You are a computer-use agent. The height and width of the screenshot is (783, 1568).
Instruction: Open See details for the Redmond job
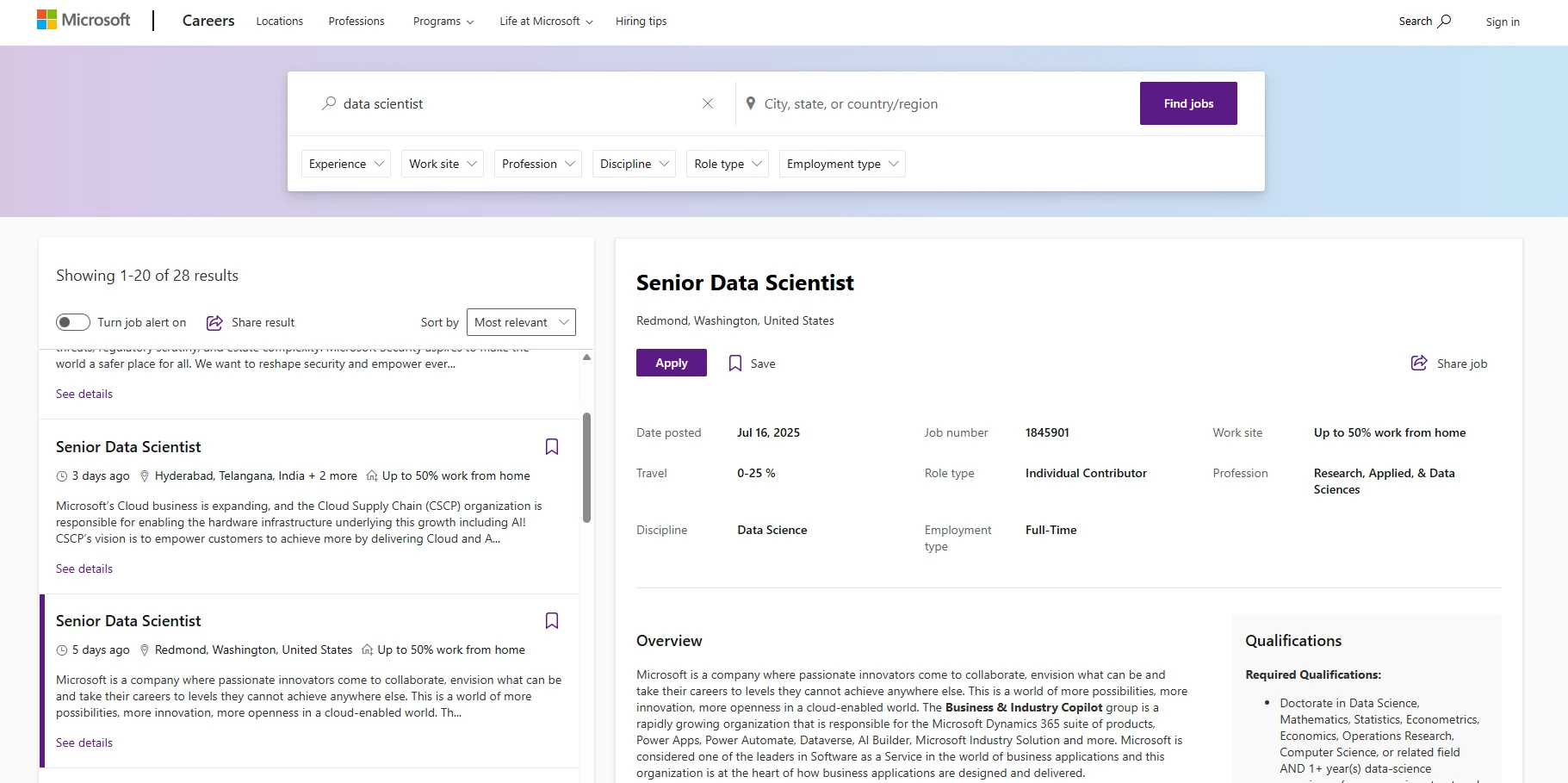coord(84,743)
